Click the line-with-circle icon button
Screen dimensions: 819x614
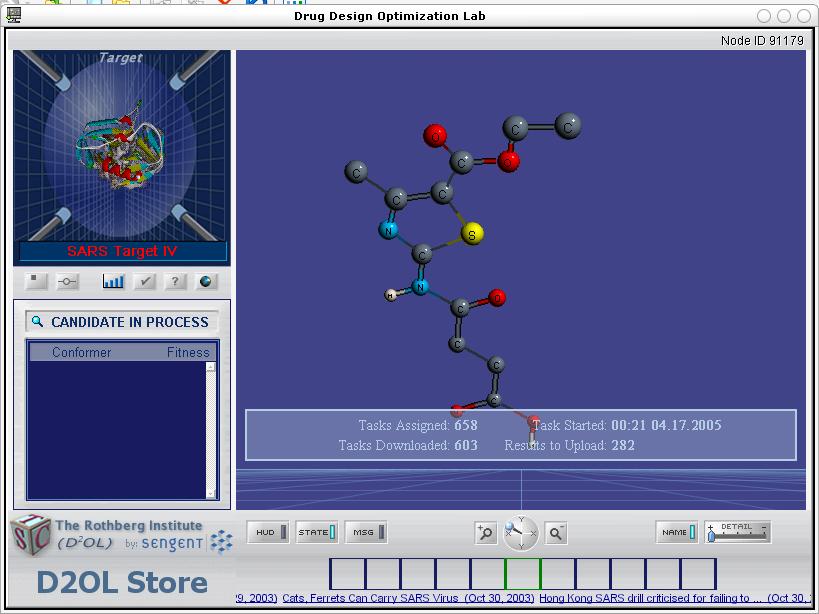(67, 282)
